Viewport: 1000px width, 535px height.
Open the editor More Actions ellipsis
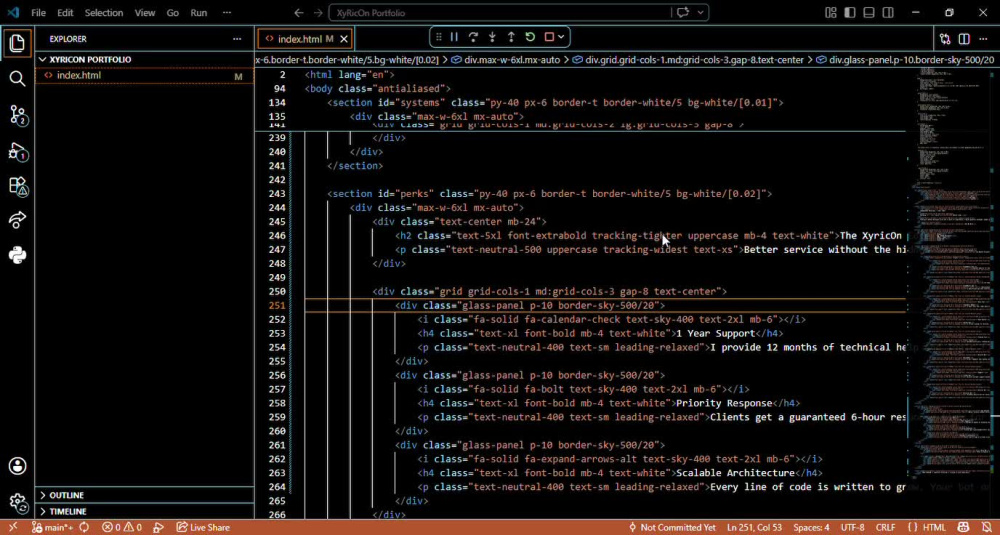tap(983, 40)
